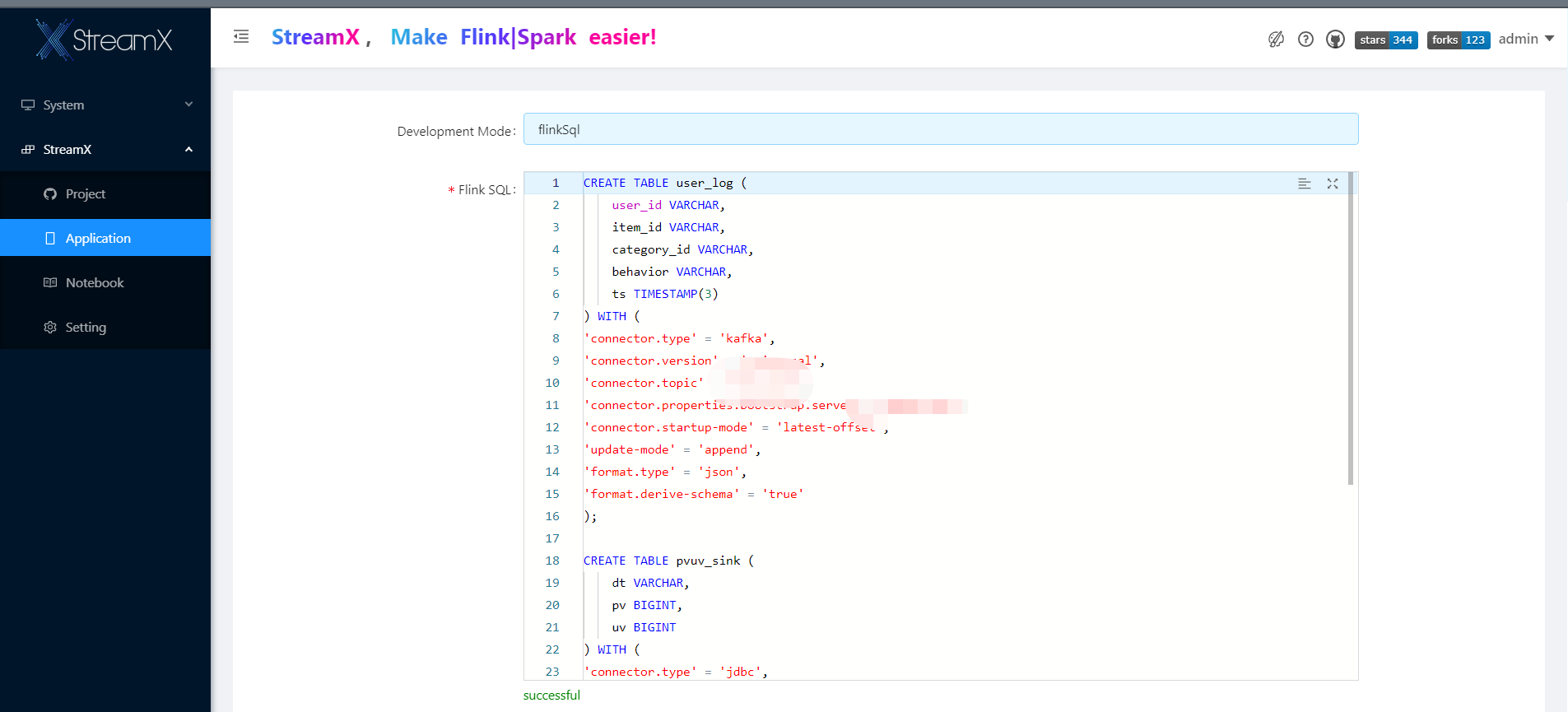Click 'behavior VARCHAR,' on line 5
This screenshot has height=712, width=1568.
click(672, 272)
